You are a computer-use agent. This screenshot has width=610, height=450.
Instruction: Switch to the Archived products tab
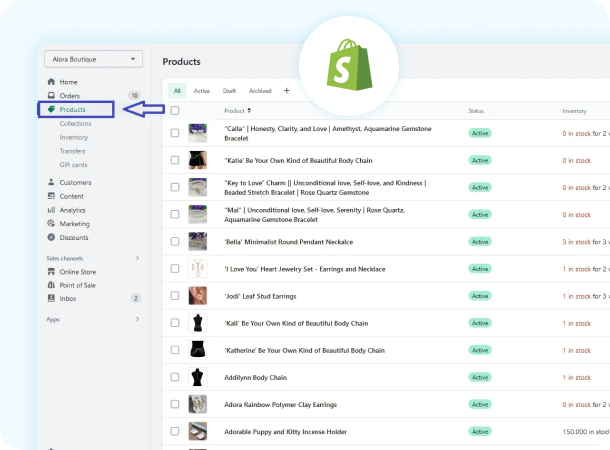[259, 91]
